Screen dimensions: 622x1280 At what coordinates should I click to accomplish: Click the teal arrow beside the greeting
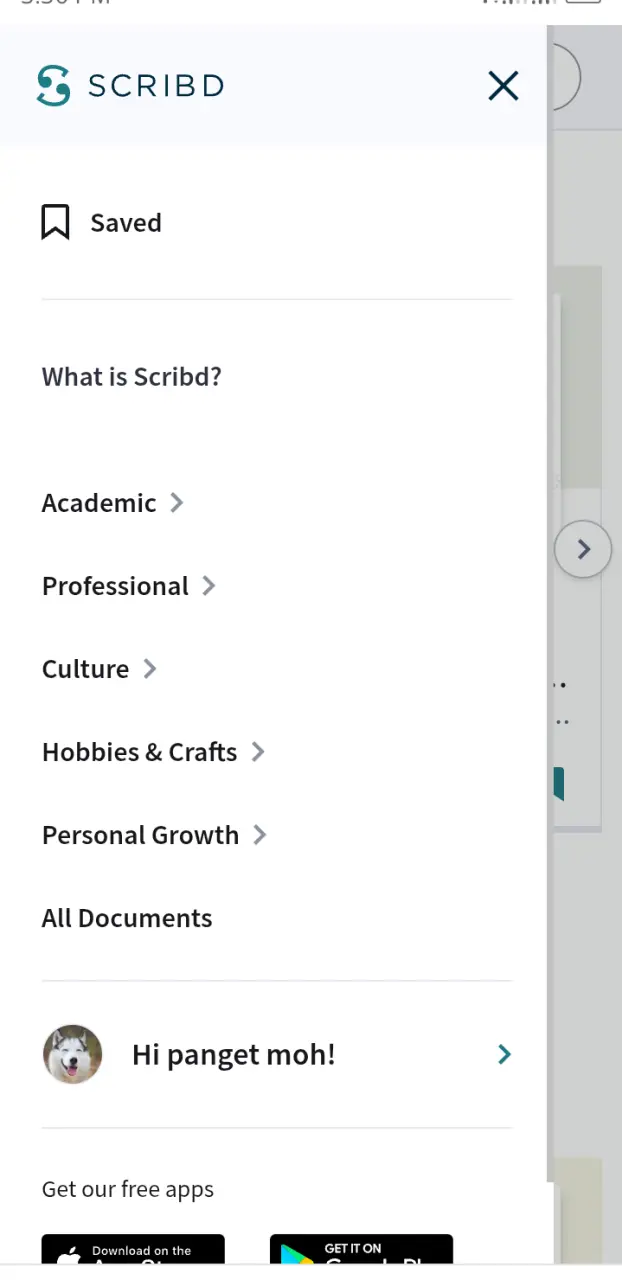point(504,1054)
